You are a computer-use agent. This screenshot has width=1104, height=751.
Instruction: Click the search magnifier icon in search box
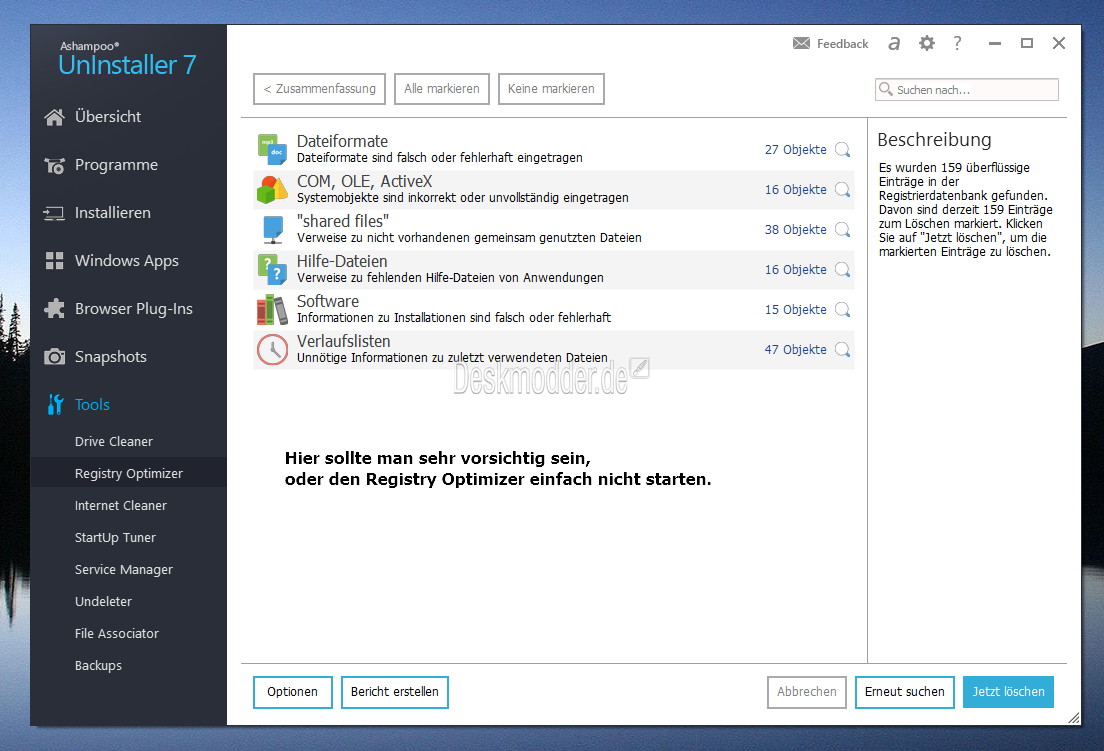pyautogui.click(x=886, y=89)
